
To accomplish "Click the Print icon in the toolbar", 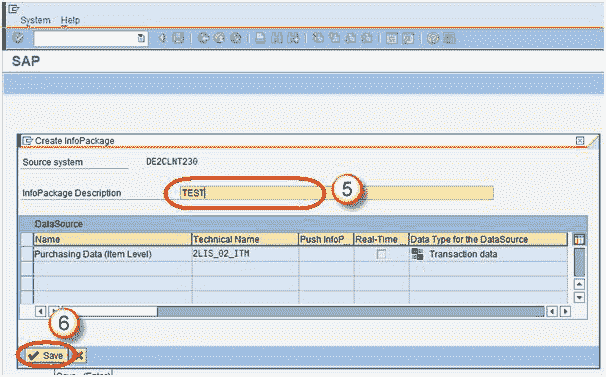I will (x=260, y=38).
